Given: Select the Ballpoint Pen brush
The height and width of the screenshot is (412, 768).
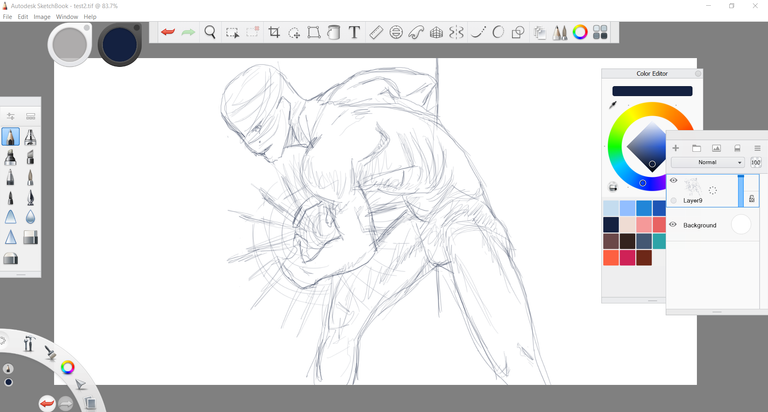Looking at the screenshot, I should [x=10, y=177].
